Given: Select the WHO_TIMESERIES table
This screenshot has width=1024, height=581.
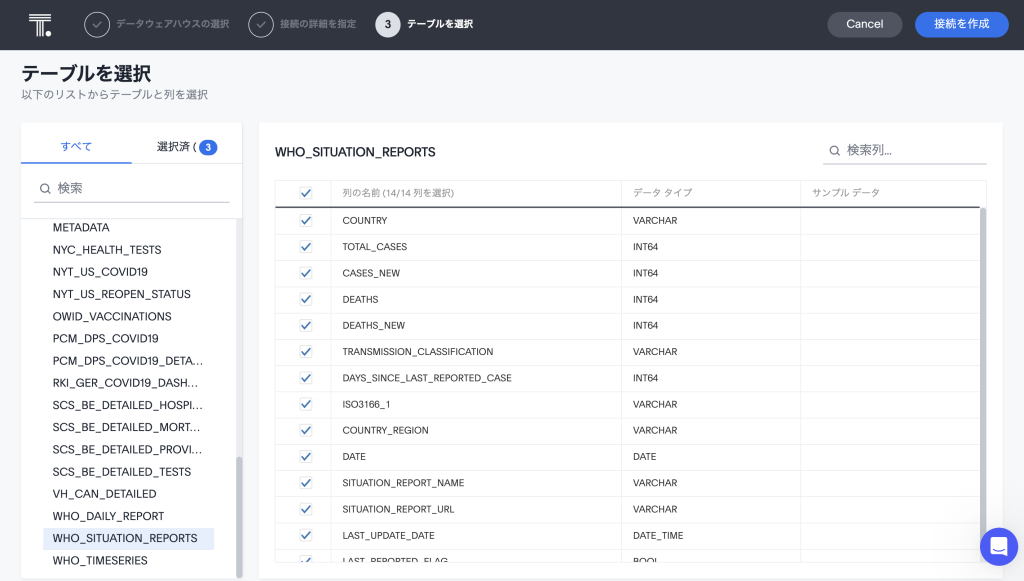Looking at the screenshot, I should [x=100, y=561].
